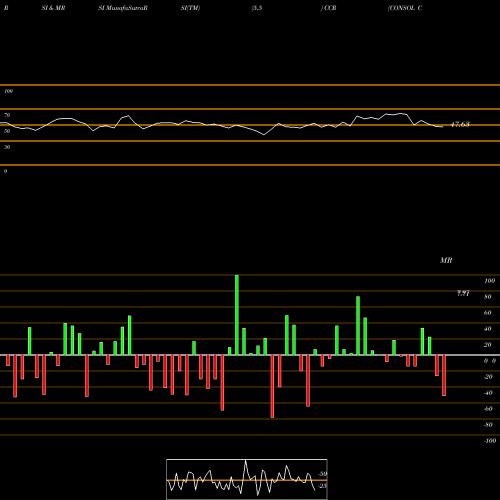Click the deepest red bar near -80
Image resolution: width=500 pixels, height=500 pixels.
click(x=272, y=386)
